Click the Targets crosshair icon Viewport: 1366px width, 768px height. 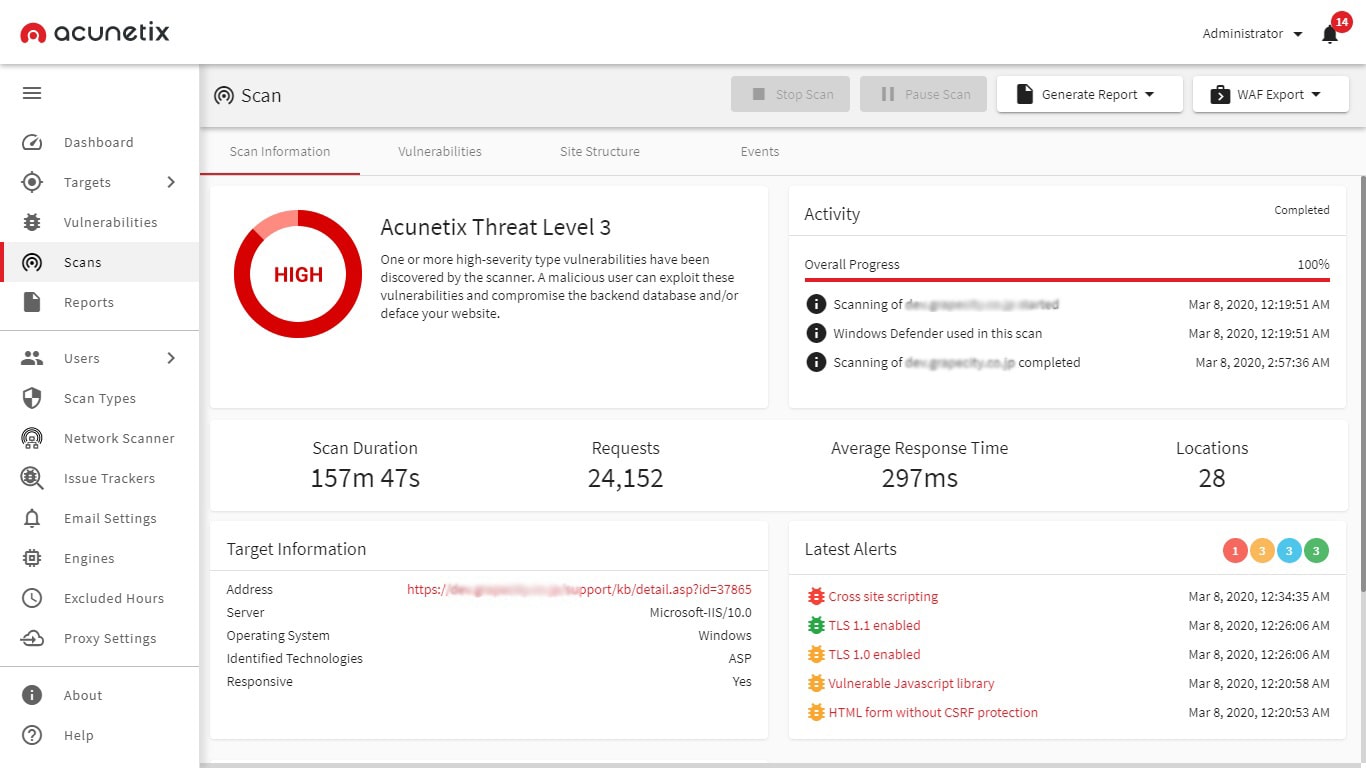[x=32, y=182]
